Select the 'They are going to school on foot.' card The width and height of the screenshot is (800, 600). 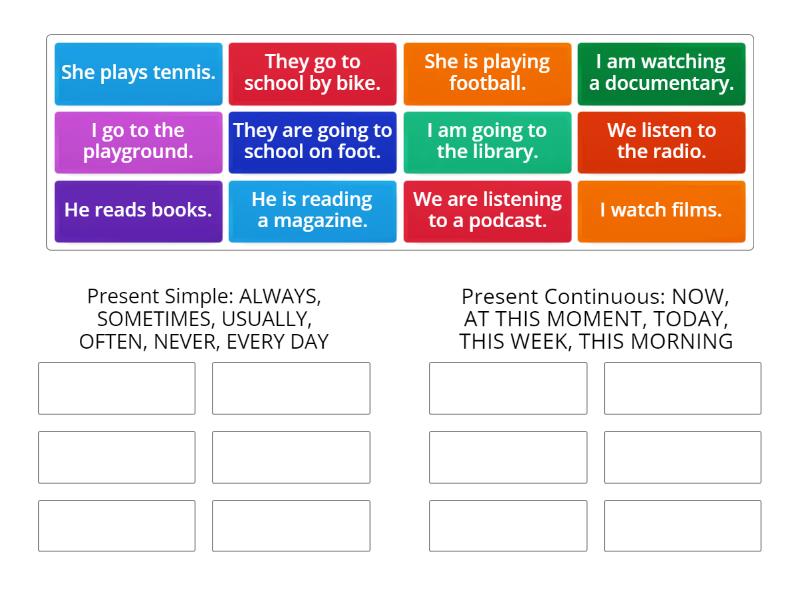point(312,142)
